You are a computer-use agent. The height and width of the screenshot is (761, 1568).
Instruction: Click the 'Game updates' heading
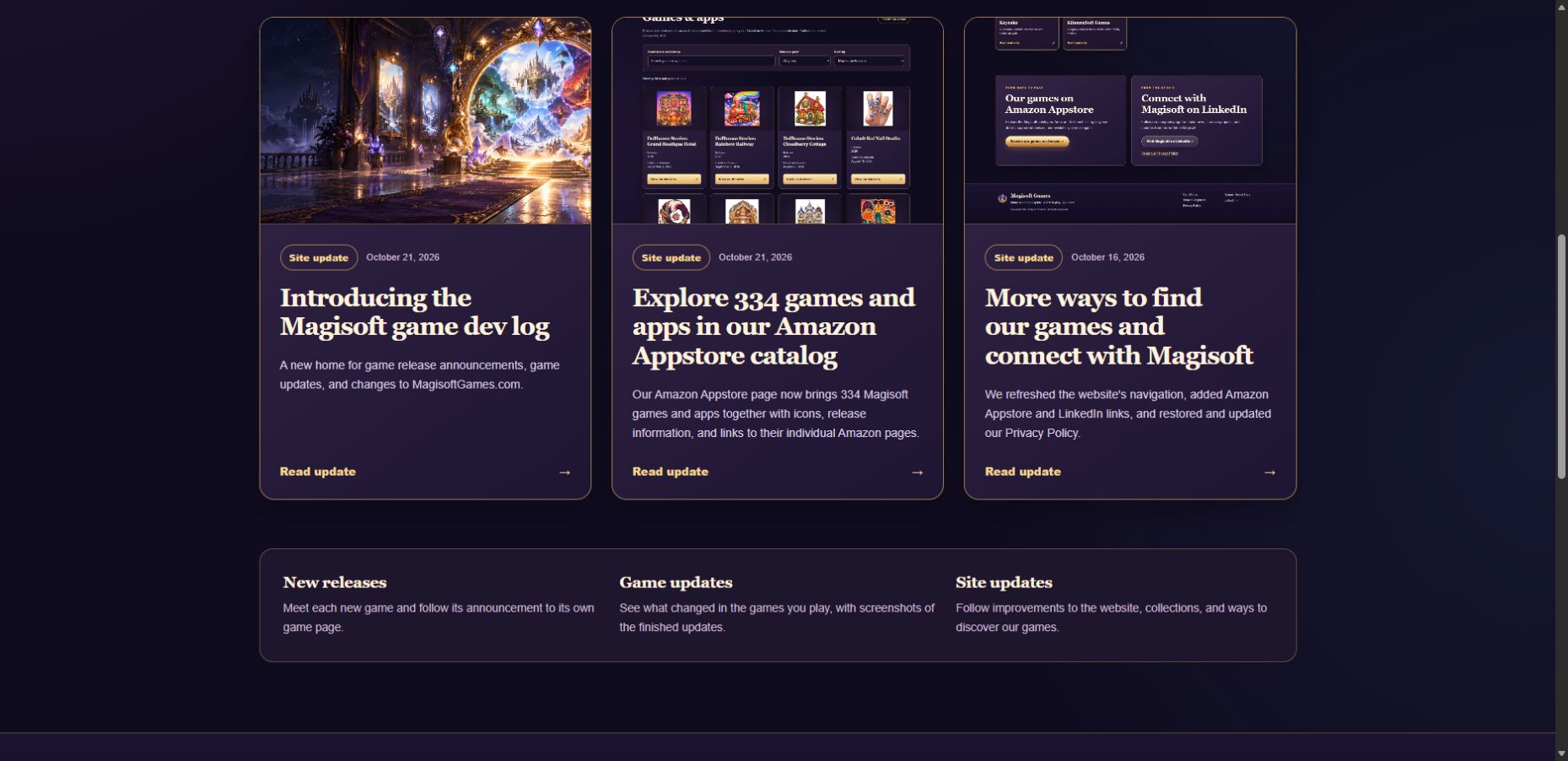pos(676,582)
